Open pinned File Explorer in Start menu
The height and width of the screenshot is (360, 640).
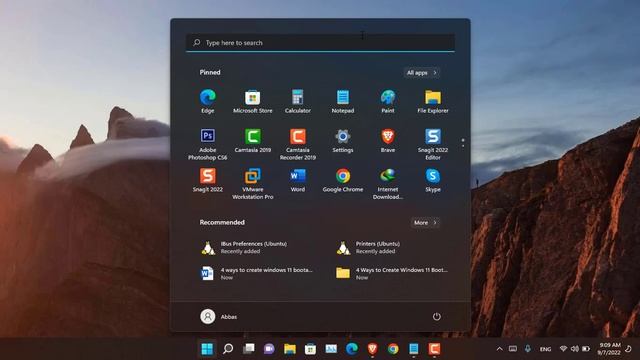433,101
